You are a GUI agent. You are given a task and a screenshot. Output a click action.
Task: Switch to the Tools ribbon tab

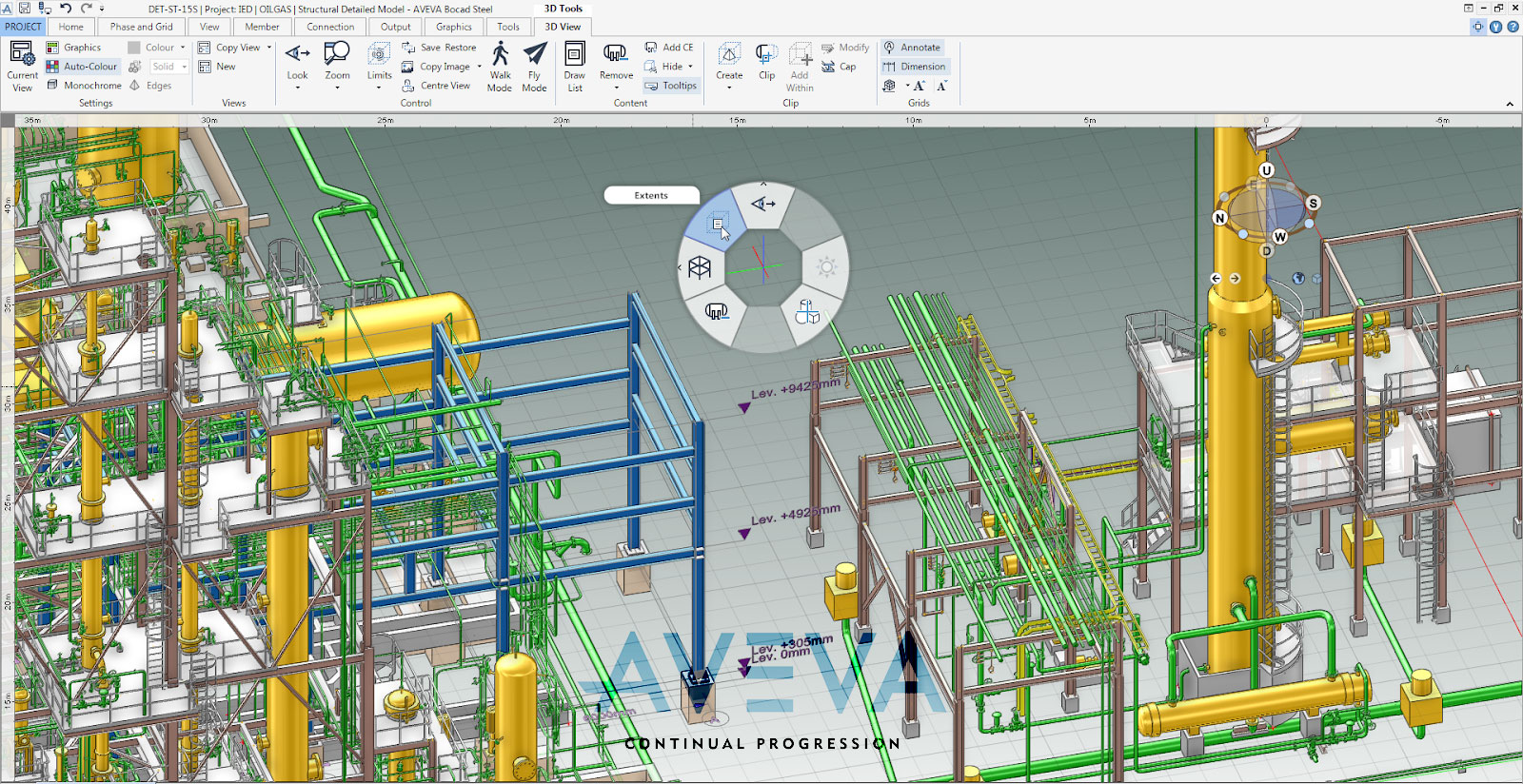508,27
